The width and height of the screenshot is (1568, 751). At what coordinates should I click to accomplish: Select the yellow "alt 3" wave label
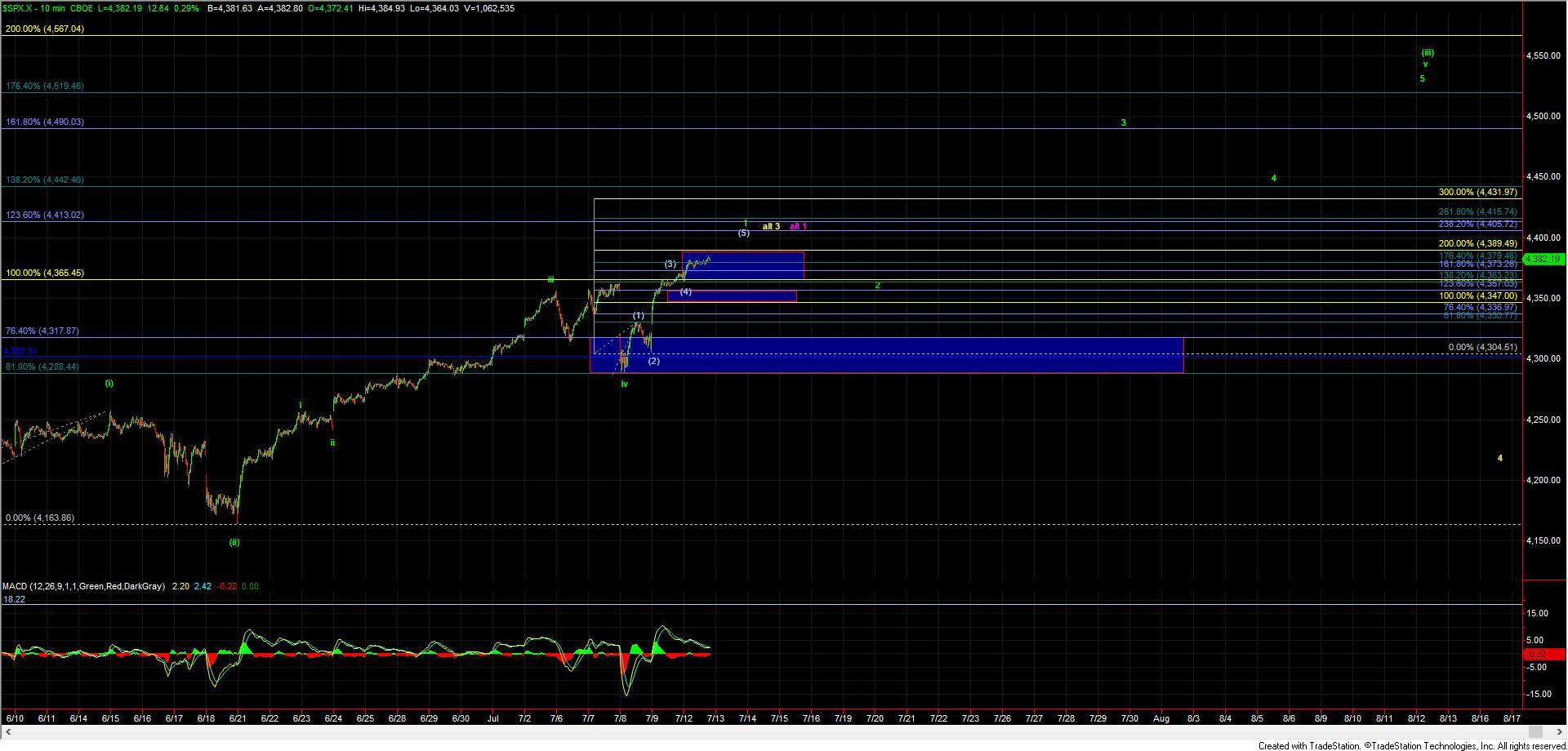771,227
